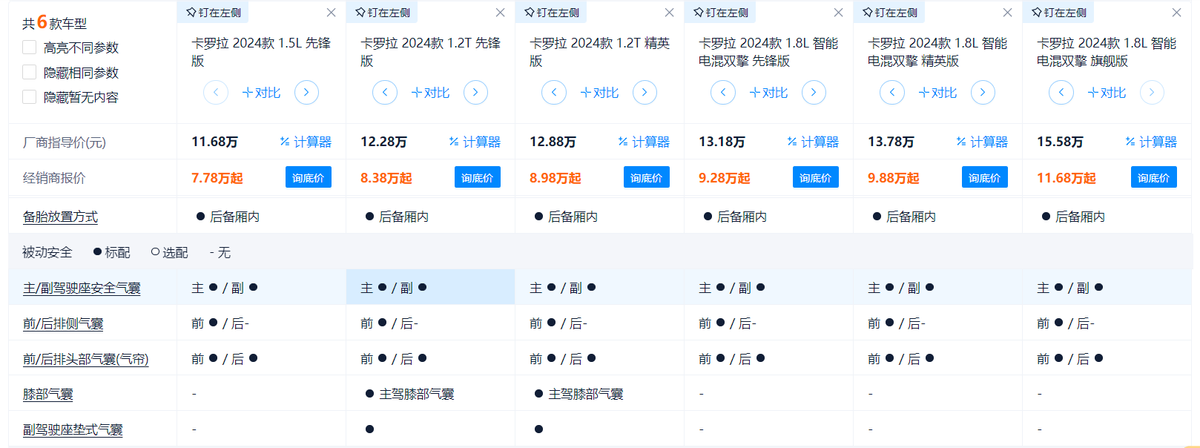The height and width of the screenshot is (448, 1200).
Task: Remove the 1.5L 先锋版 column
Action: [x=331, y=13]
